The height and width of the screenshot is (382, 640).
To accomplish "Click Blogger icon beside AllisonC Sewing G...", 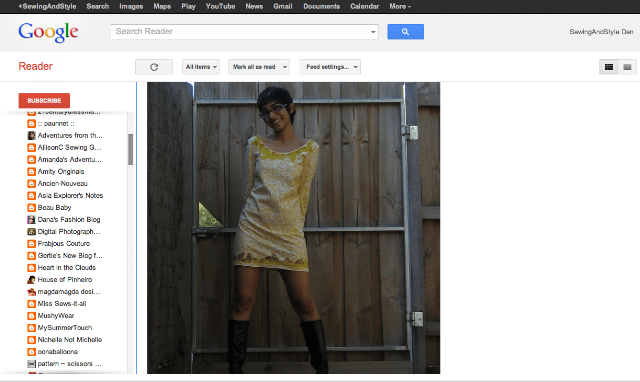I will [x=31, y=148].
